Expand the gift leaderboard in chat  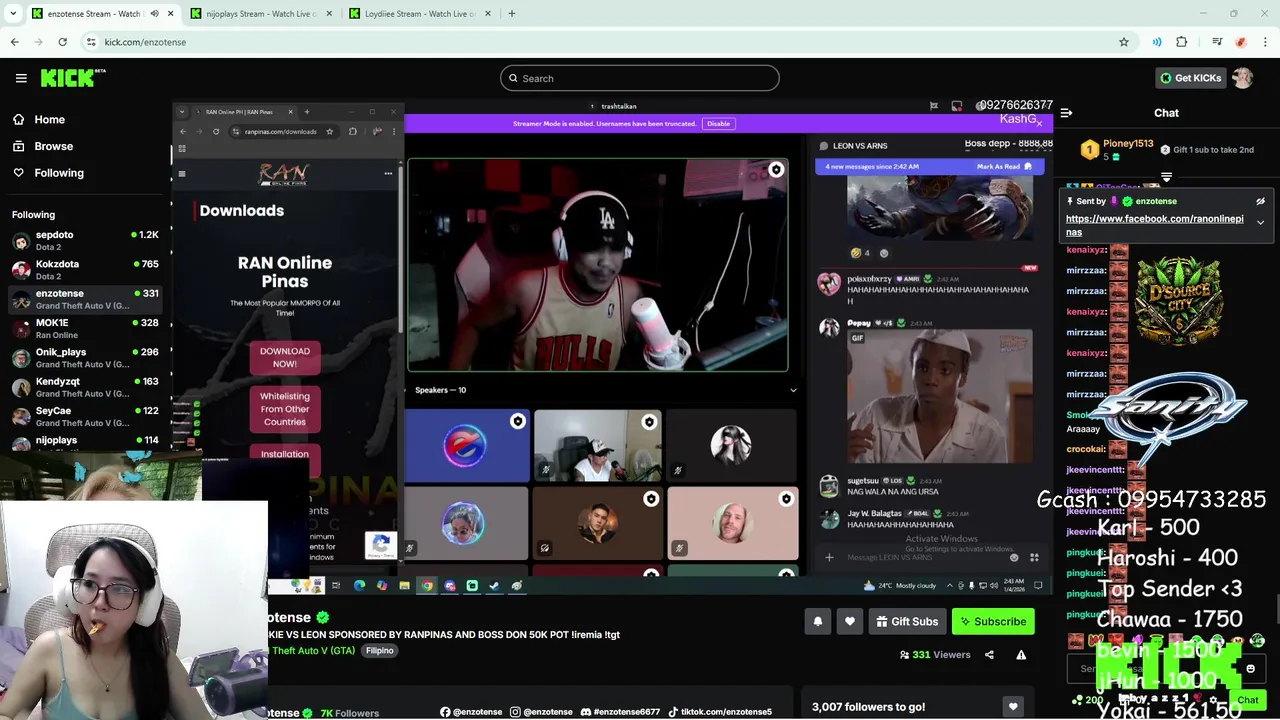point(1166,177)
